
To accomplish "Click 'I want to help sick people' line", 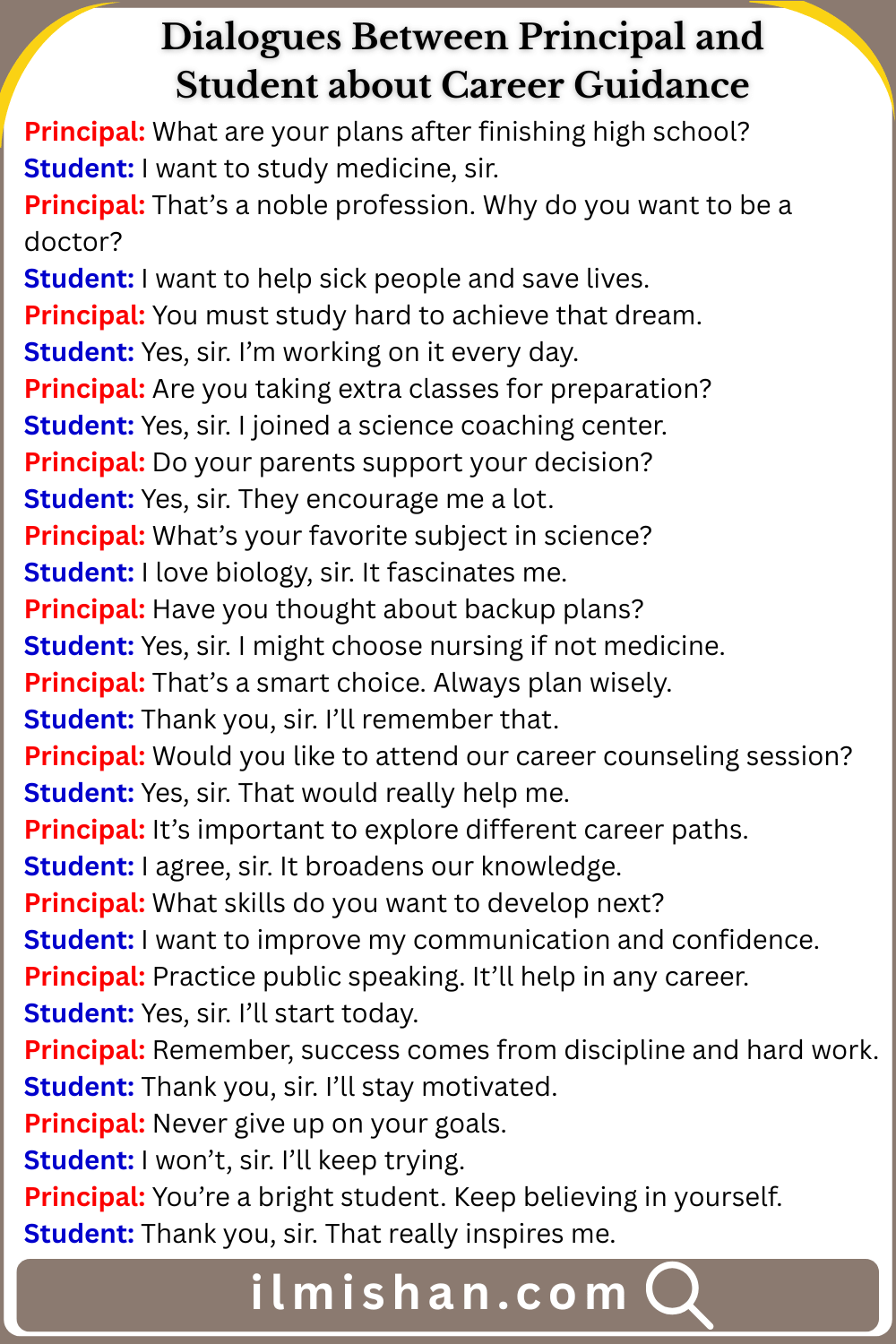I will 394,279.
